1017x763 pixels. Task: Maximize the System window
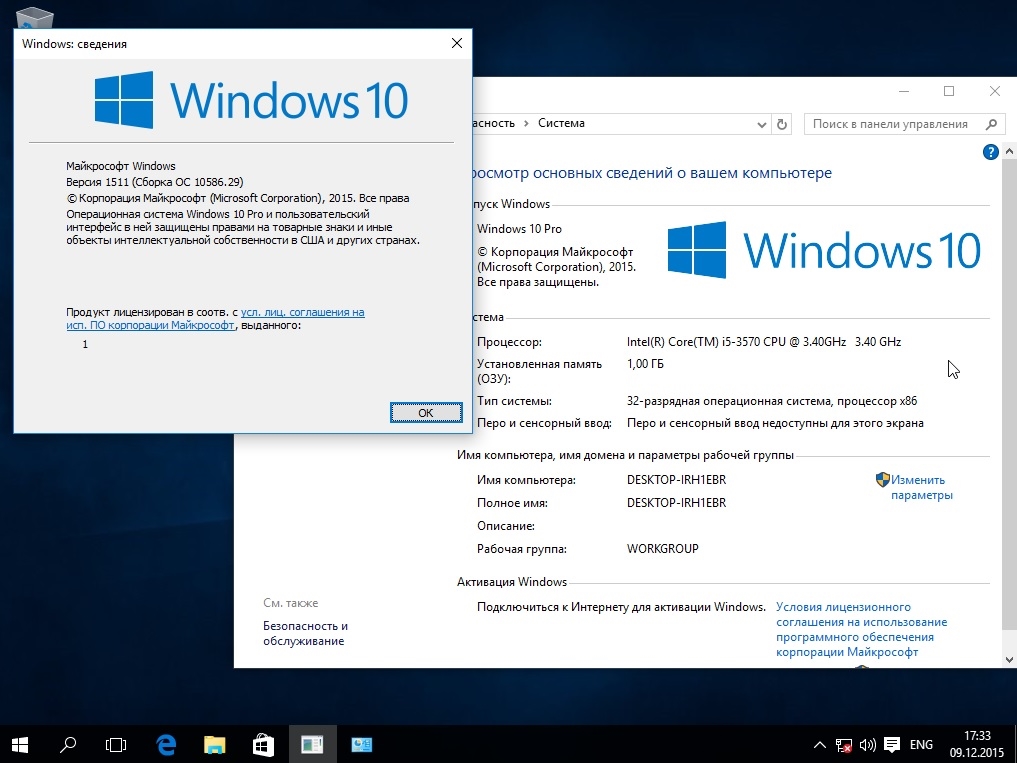[x=949, y=91]
